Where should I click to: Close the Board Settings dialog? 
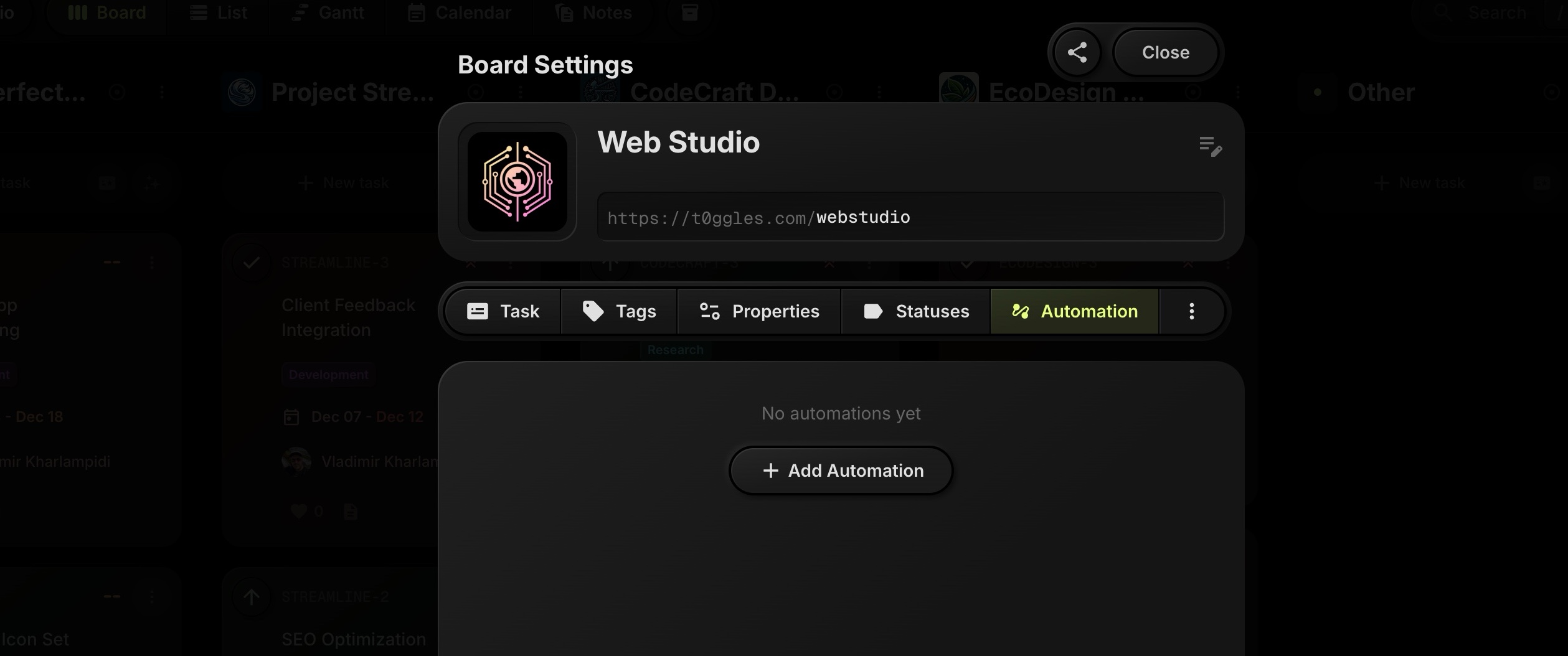tap(1164, 52)
